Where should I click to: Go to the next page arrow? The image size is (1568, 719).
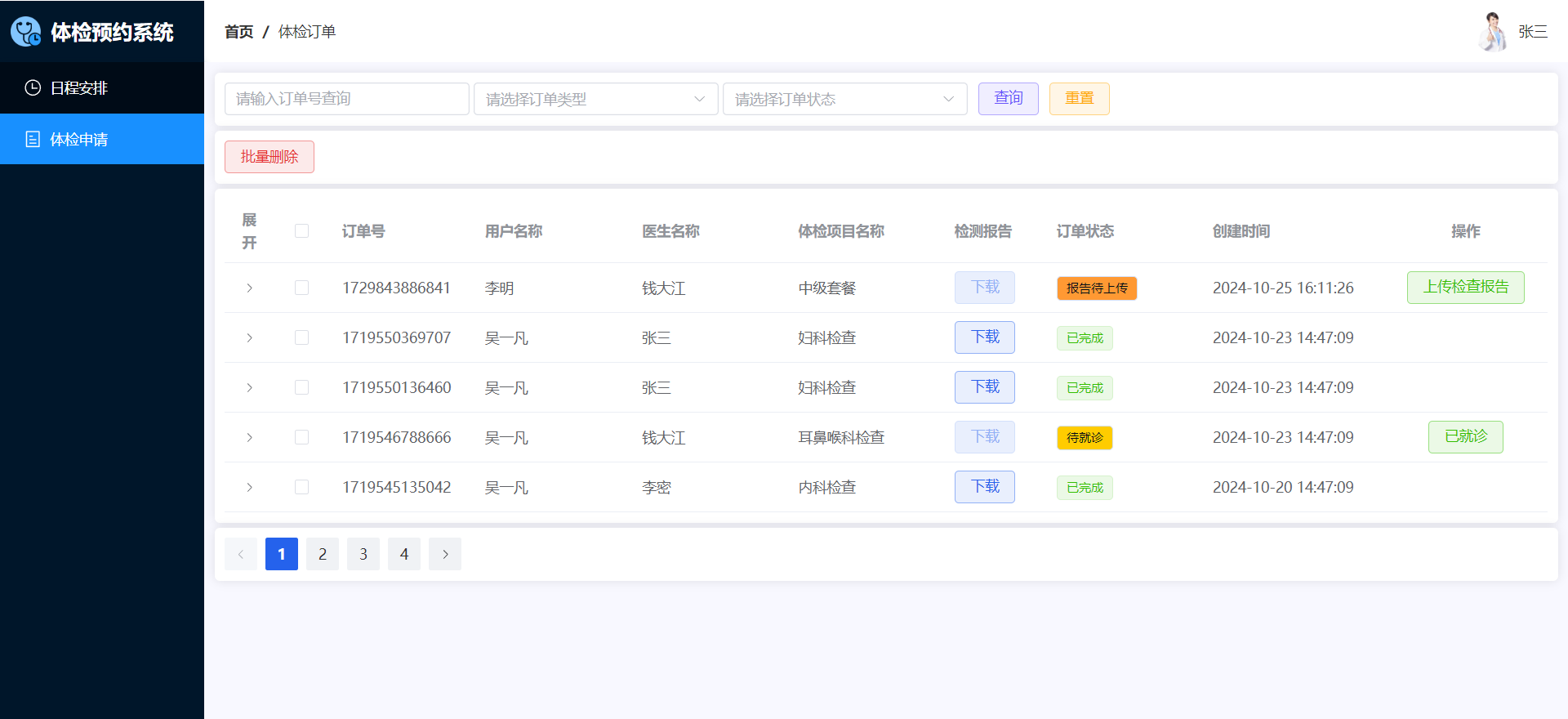(x=445, y=554)
